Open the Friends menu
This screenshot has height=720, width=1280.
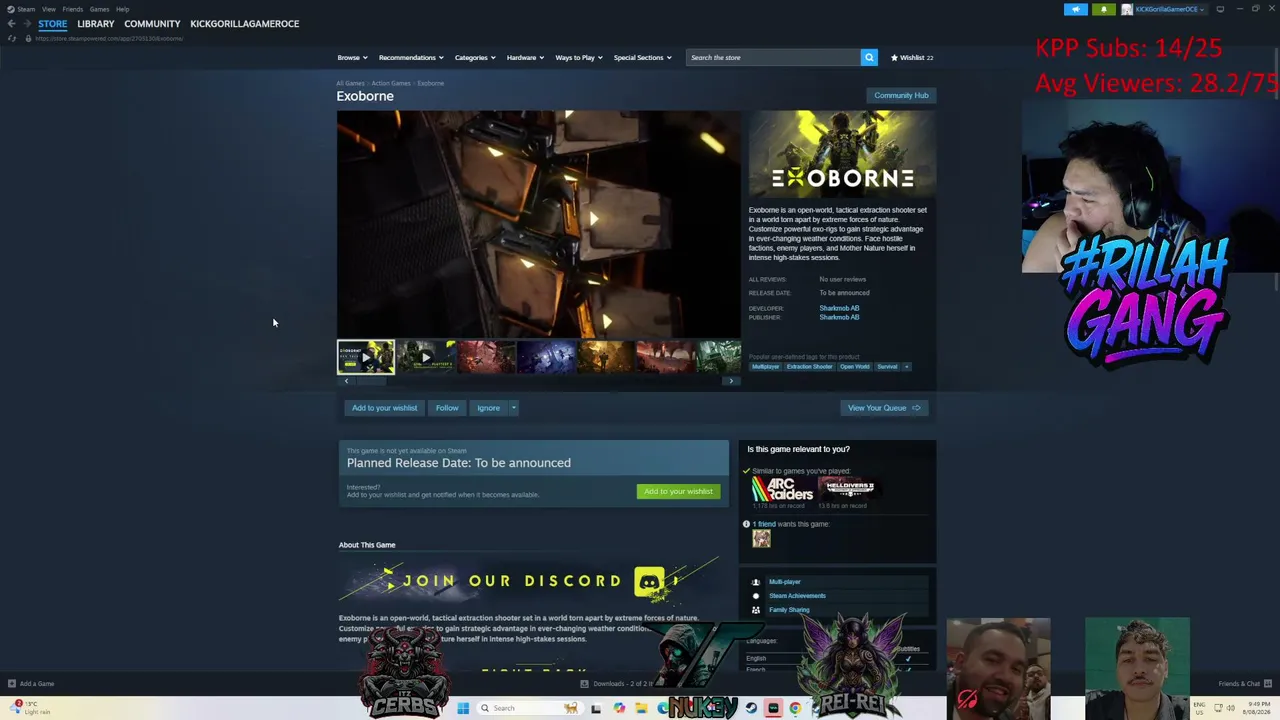click(x=73, y=9)
